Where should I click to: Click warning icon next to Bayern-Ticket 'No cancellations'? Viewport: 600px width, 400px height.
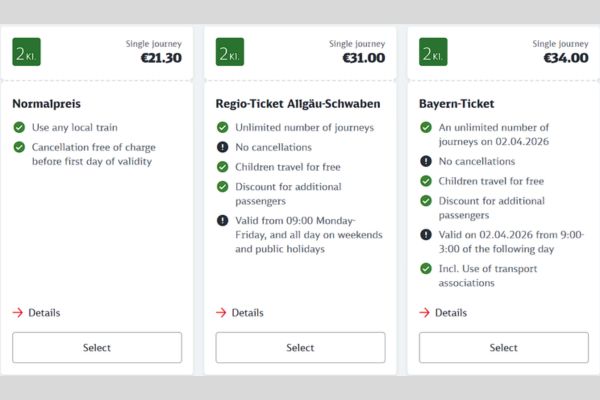pyautogui.click(x=425, y=161)
